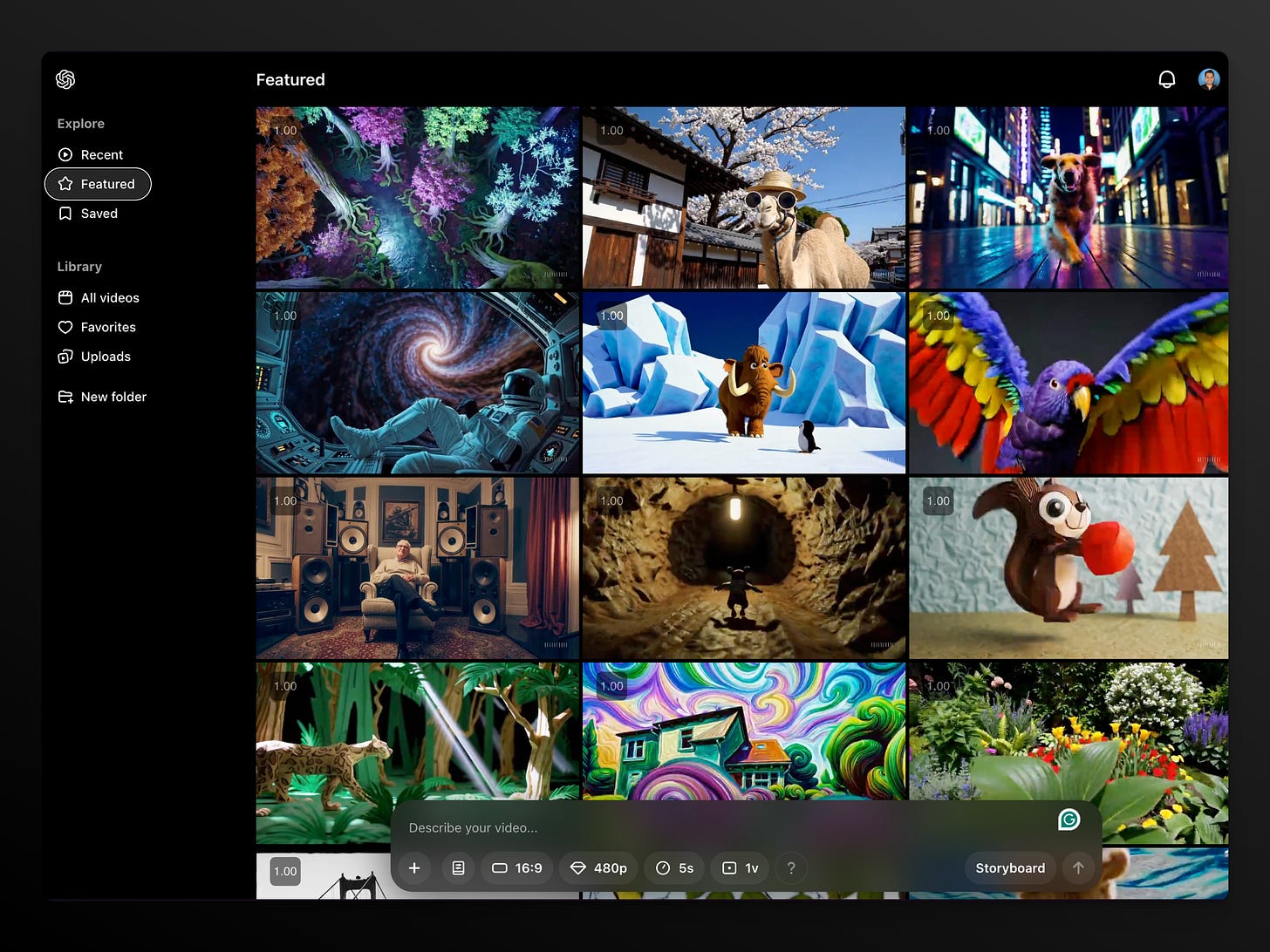The image size is (1270, 952).
Task: Open the presets document icon
Action: pyautogui.click(x=458, y=868)
